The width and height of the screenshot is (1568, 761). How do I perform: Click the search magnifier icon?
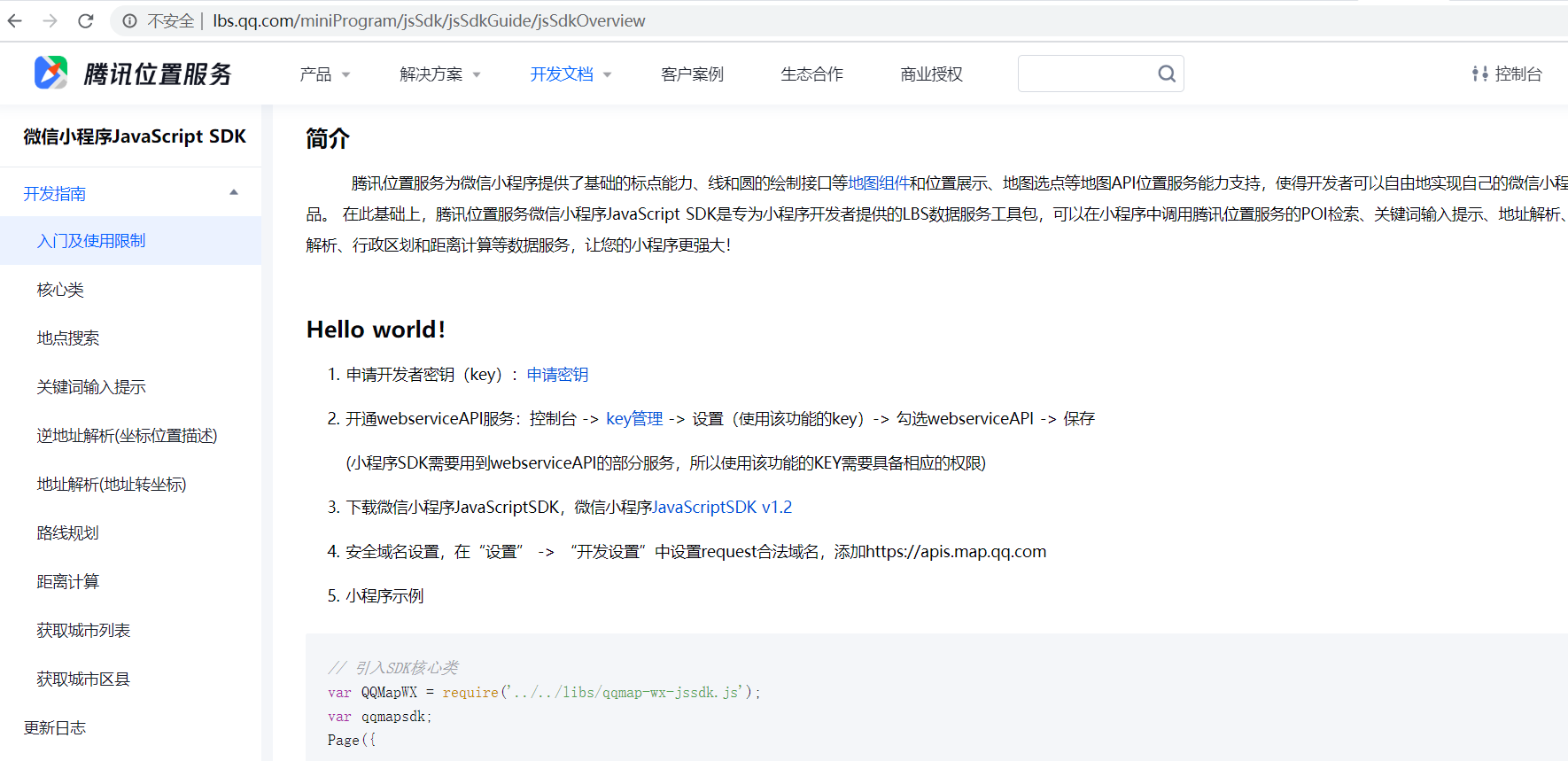(1167, 74)
